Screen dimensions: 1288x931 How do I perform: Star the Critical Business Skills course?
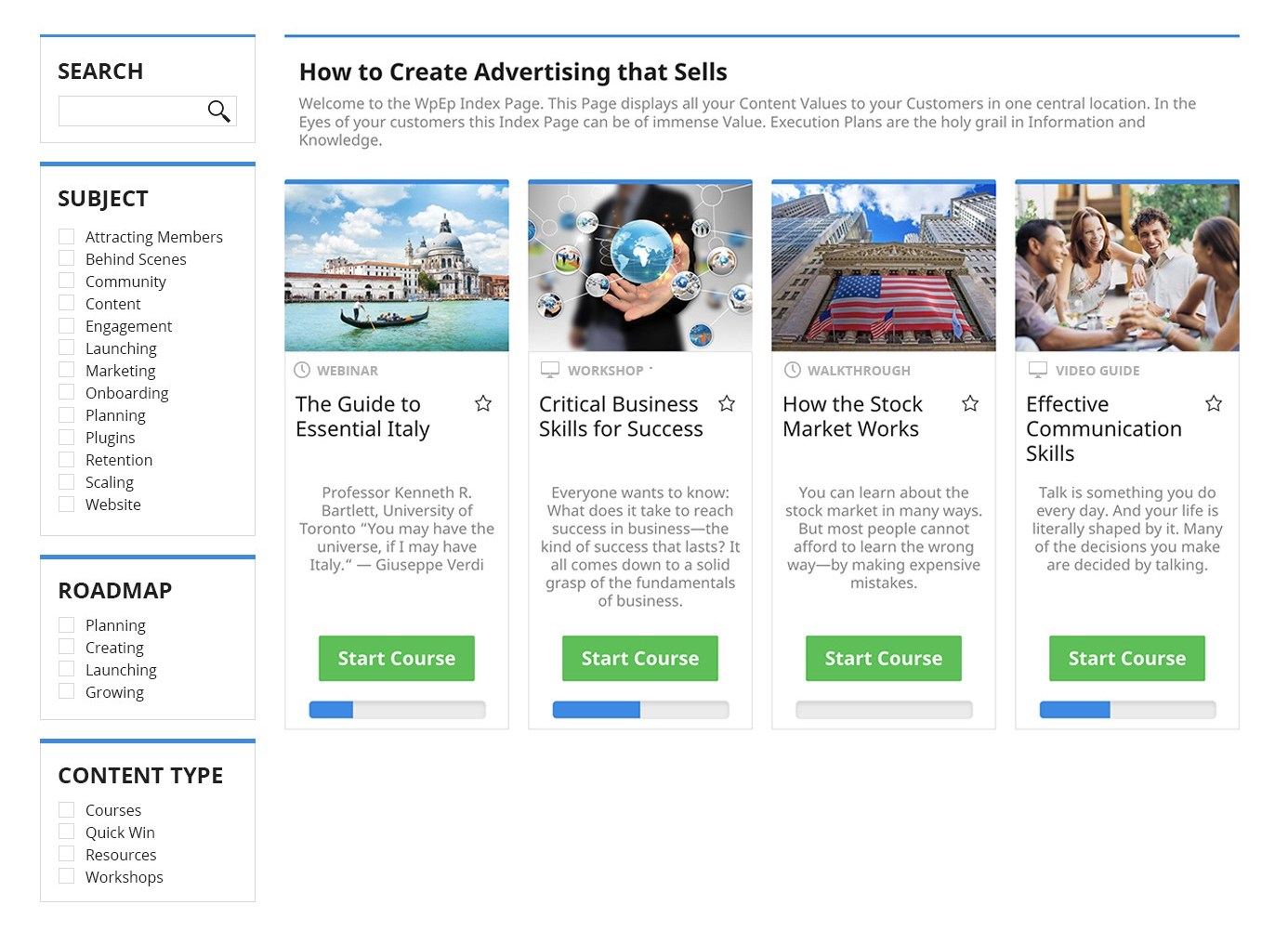click(727, 403)
